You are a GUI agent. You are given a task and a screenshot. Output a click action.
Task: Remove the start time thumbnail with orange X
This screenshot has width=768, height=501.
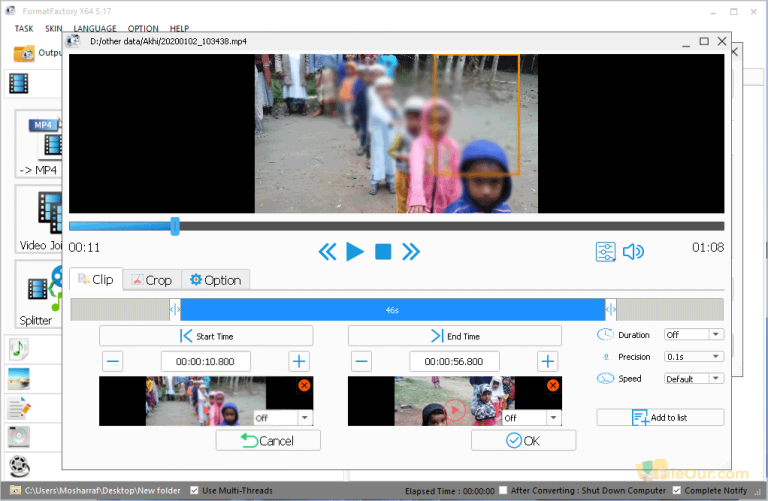[304, 385]
